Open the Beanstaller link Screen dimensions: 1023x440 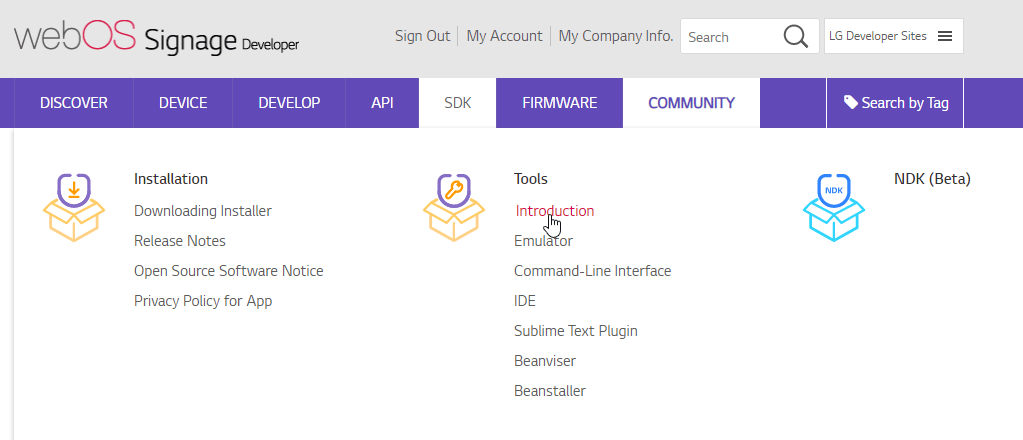pos(550,390)
